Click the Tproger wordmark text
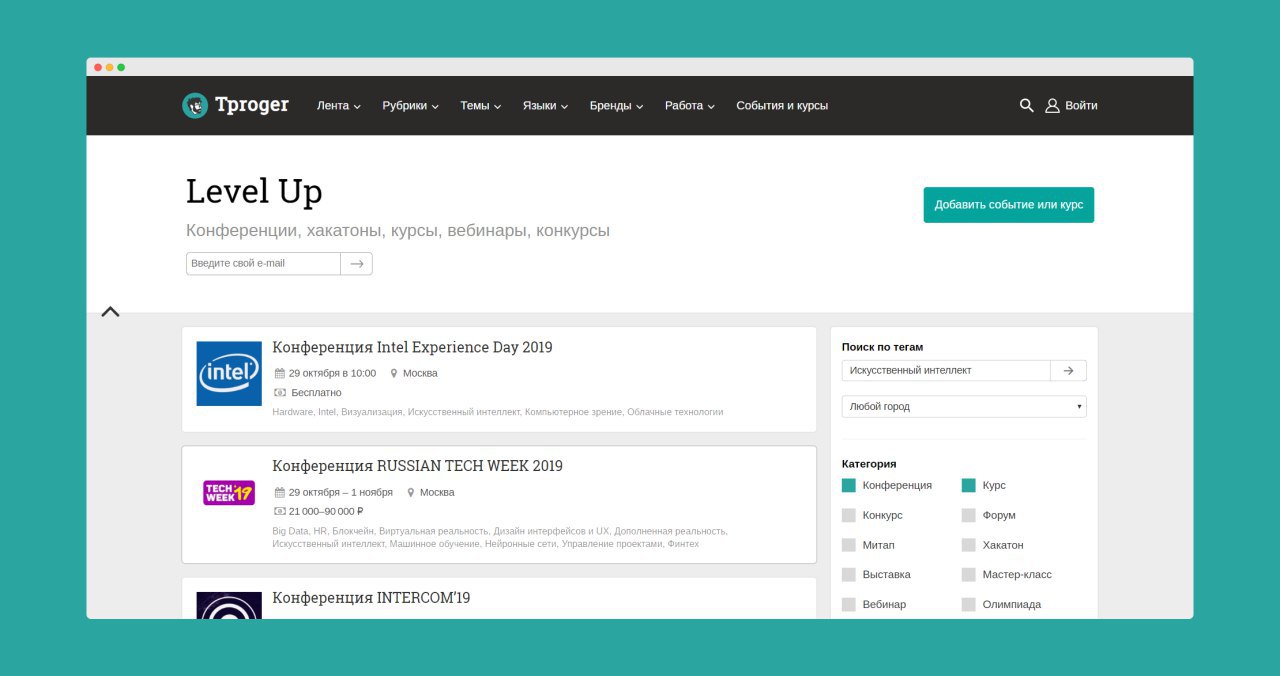 [252, 105]
